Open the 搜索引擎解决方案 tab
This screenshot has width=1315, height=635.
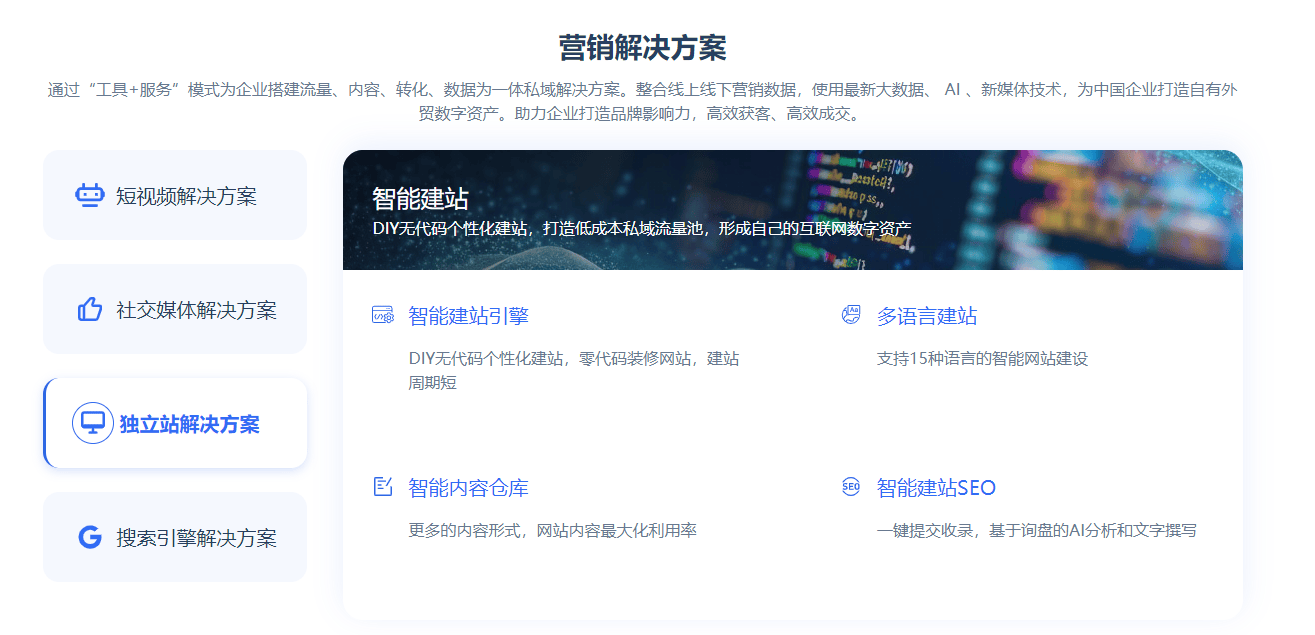point(196,538)
